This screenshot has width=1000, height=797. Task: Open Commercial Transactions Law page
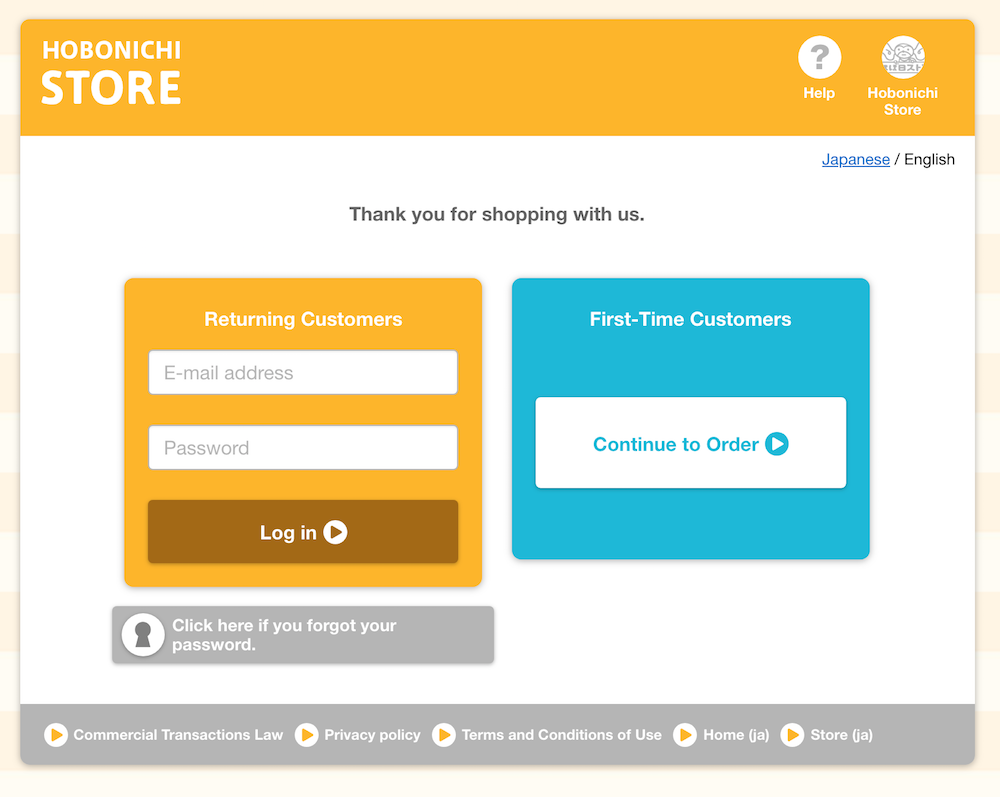[x=178, y=735]
